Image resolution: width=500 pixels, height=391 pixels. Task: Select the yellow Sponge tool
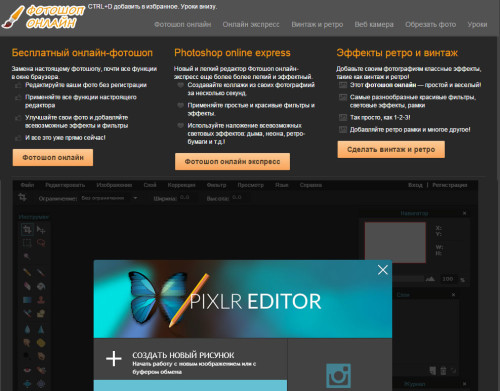(41, 343)
